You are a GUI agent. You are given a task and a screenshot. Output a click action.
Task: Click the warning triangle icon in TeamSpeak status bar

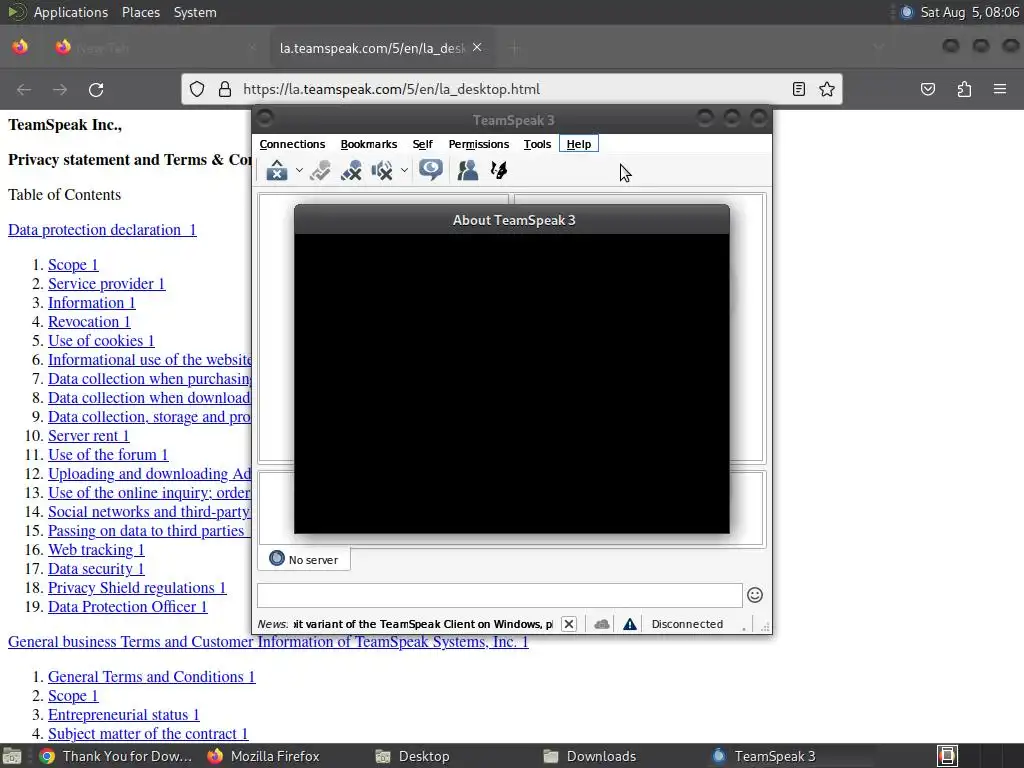click(x=630, y=624)
